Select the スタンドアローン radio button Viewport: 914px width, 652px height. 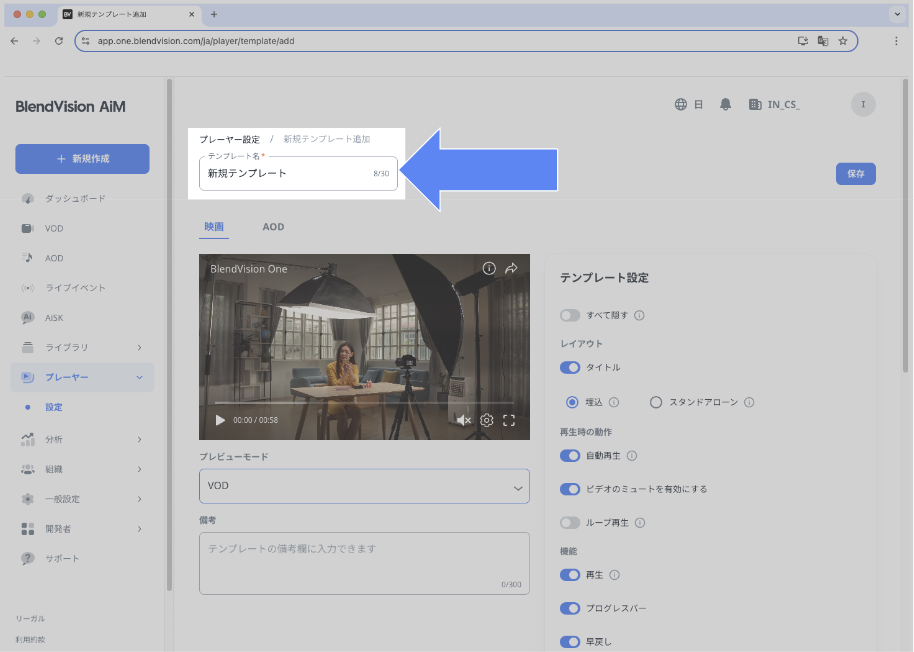pos(656,402)
